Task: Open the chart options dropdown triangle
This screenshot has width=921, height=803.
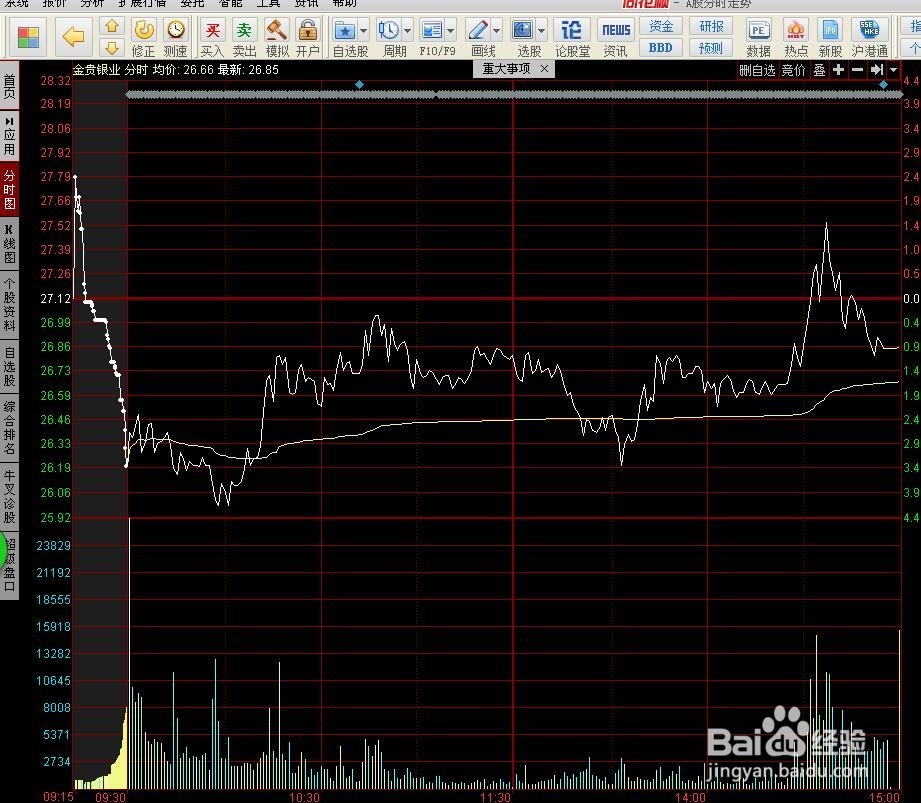Action: coord(893,70)
